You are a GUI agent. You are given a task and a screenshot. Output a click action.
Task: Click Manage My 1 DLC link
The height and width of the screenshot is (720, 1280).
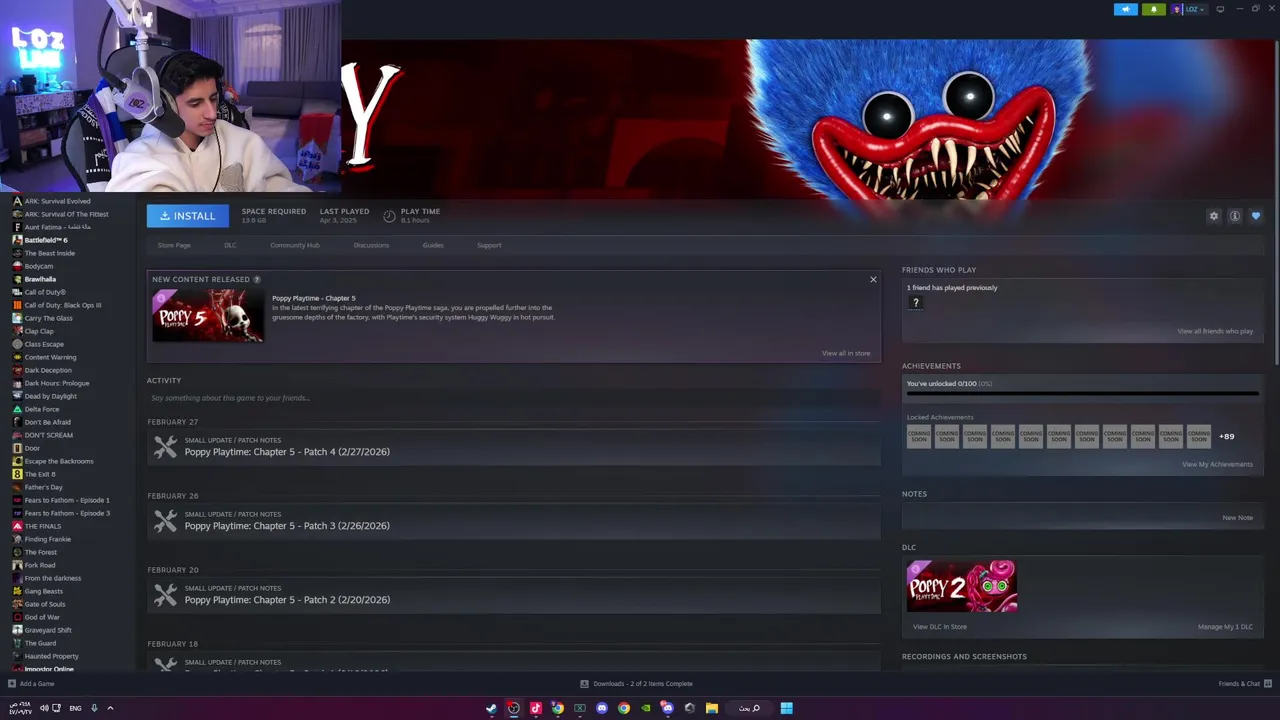click(1225, 627)
